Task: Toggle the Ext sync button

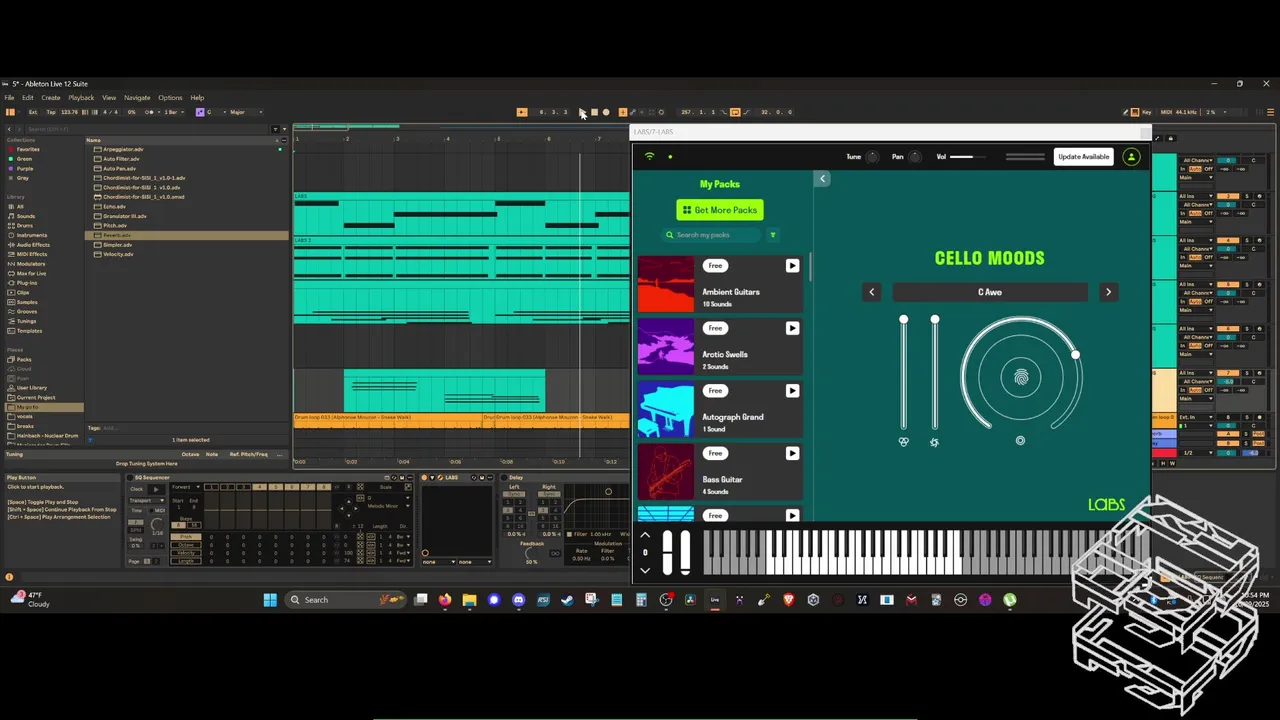Action: coord(33,112)
